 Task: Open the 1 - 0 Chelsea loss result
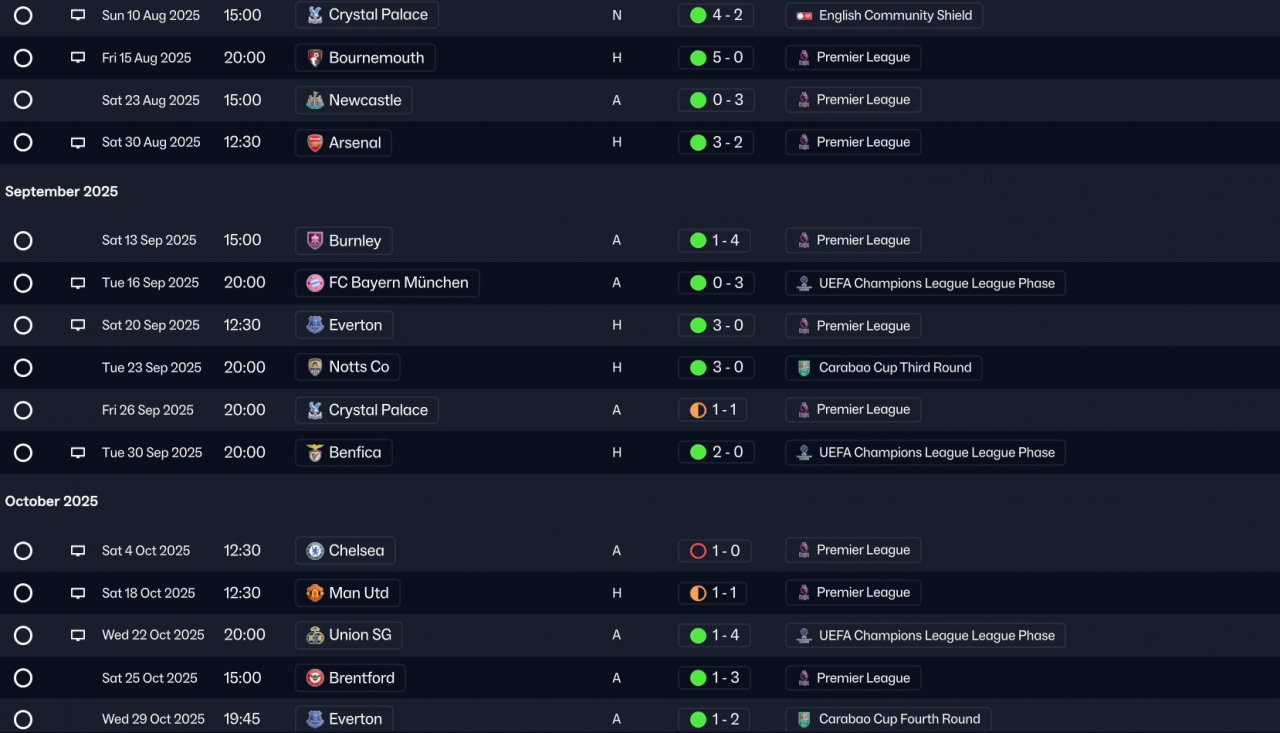point(716,551)
